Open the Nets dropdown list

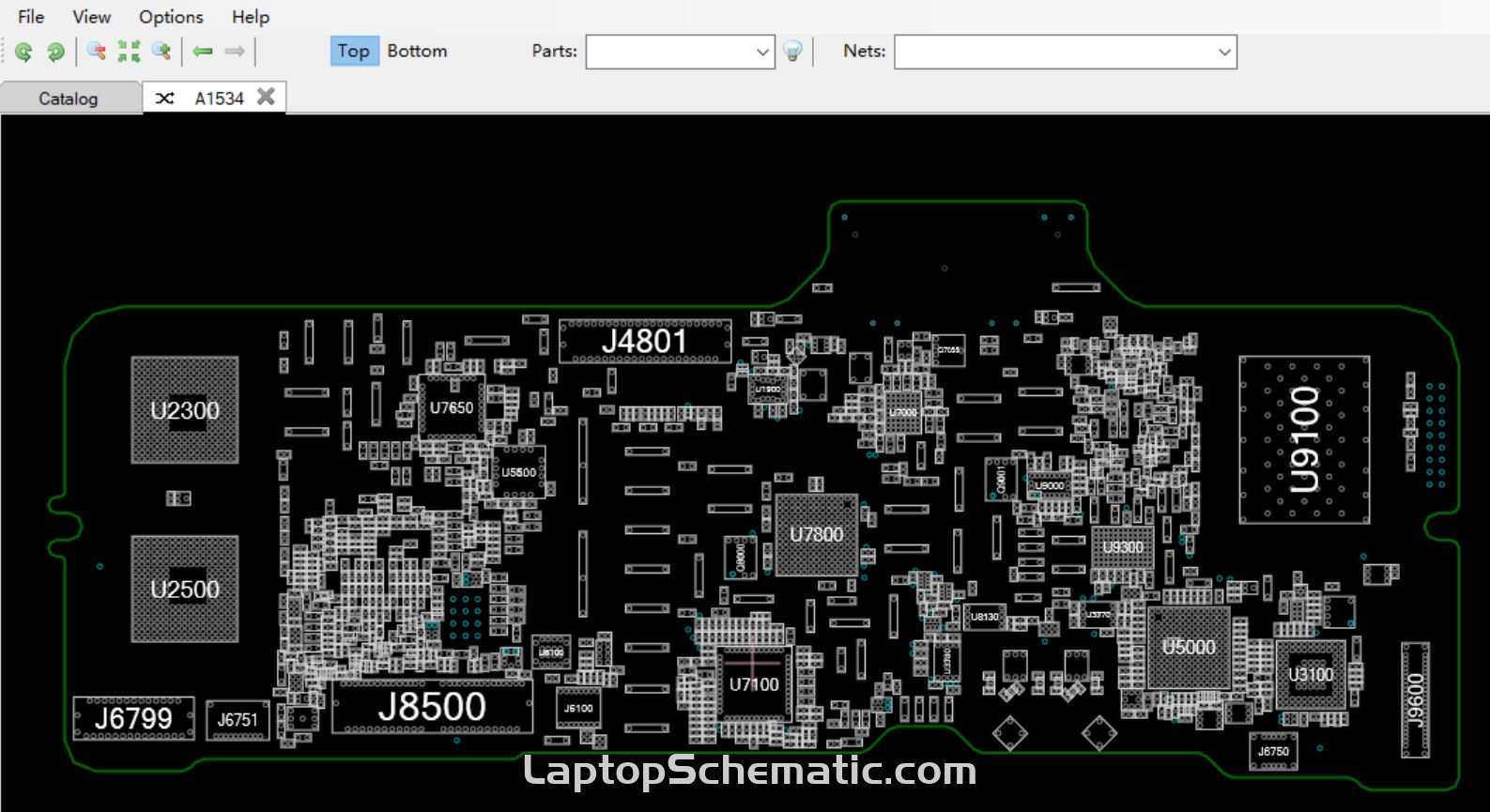click(x=1224, y=52)
